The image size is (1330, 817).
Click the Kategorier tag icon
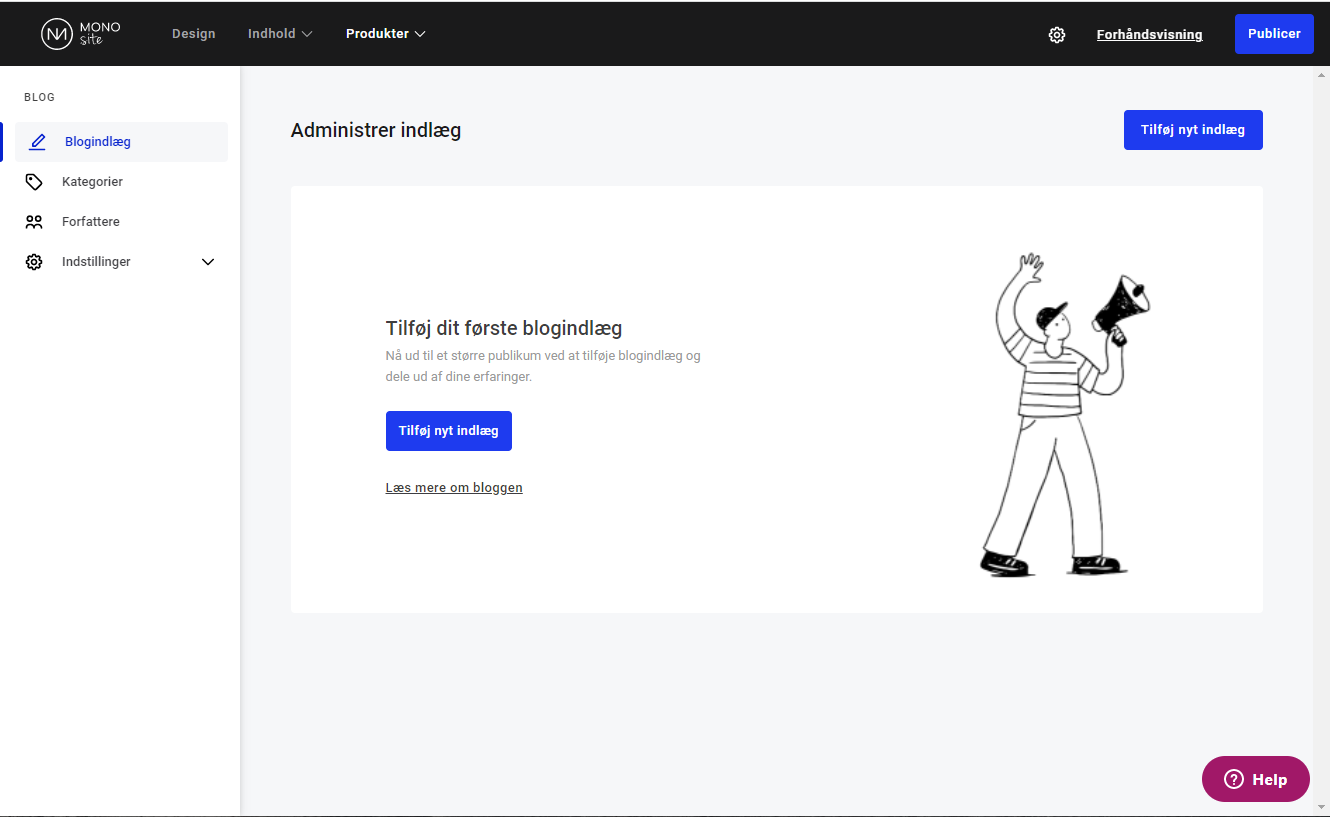pyautogui.click(x=34, y=182)
